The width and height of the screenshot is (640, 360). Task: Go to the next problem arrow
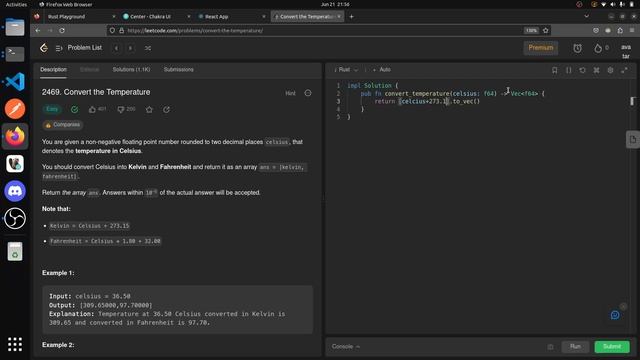point(130,48)
